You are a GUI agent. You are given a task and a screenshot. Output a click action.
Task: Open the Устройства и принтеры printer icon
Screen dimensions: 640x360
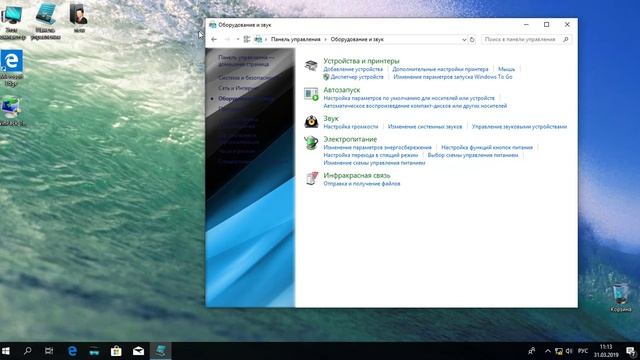[x=311, y=65]
